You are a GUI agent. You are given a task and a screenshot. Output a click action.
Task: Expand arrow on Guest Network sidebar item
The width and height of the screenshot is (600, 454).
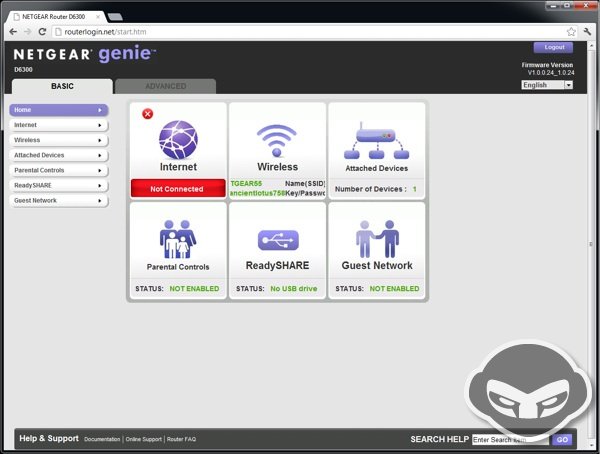100,200
